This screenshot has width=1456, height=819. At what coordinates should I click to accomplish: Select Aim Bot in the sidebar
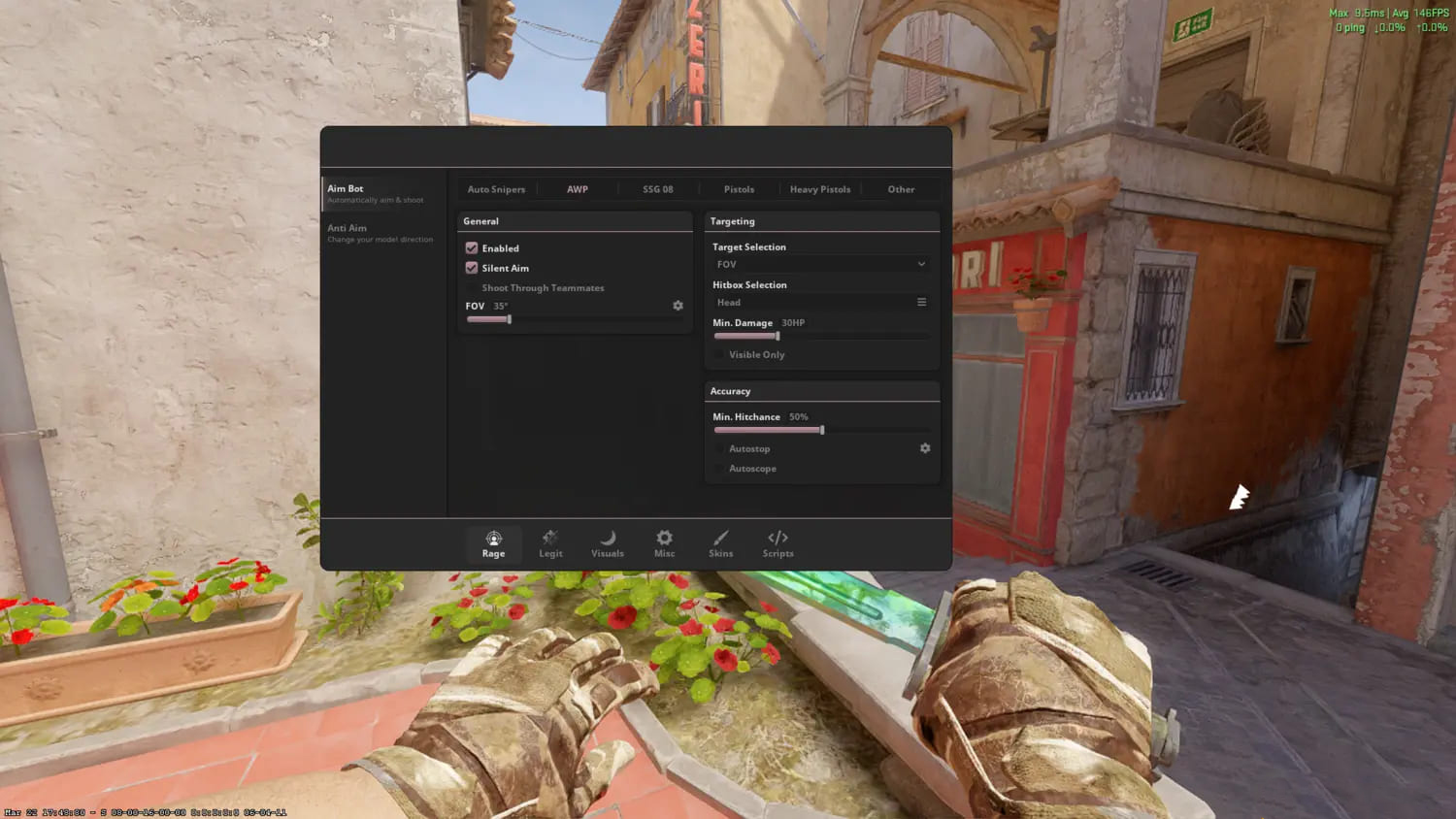pyautogui.click(x=383, y=193)
